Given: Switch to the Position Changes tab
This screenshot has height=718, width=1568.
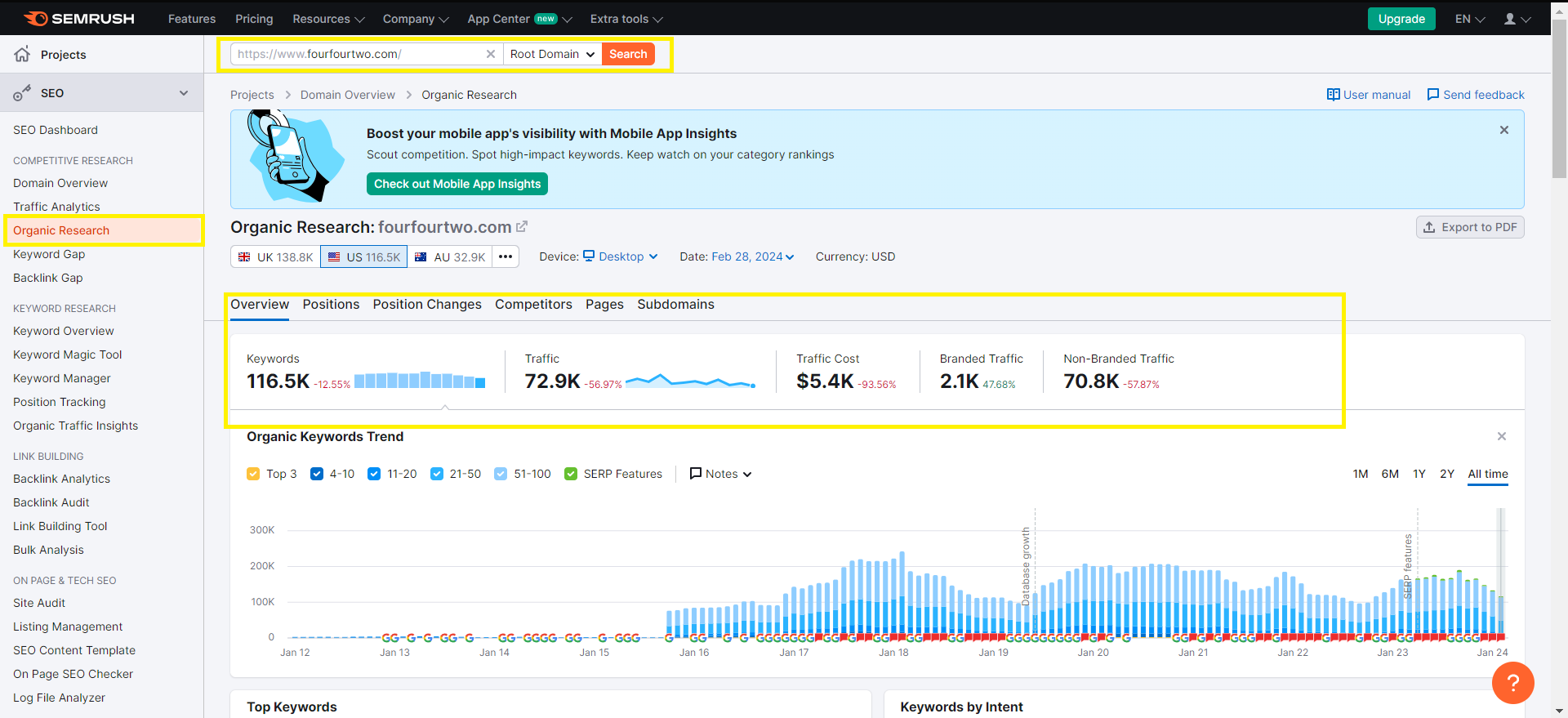Looking at the screenshot, I should [x=427, y=304].
